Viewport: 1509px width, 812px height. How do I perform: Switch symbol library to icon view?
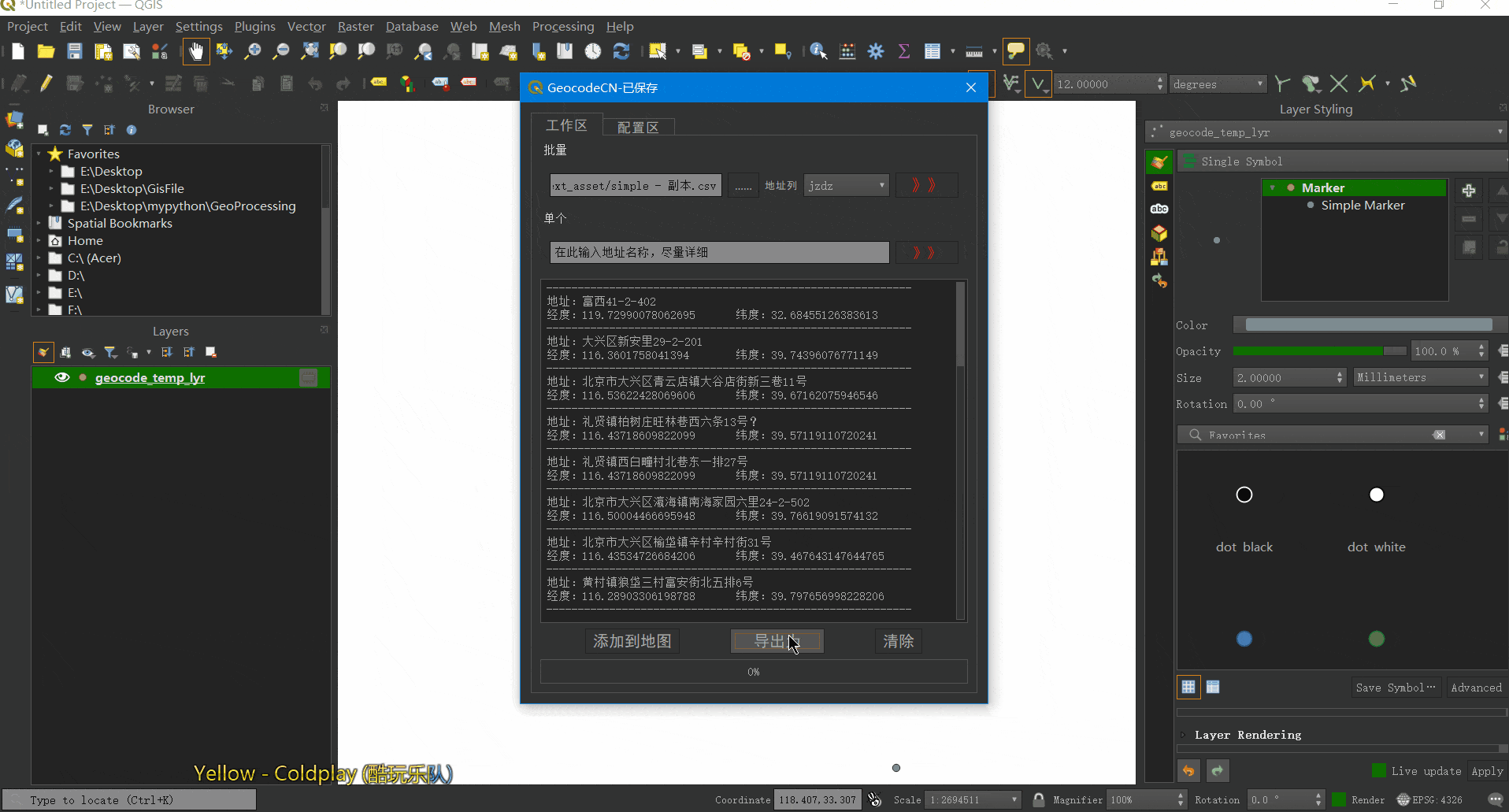point(1188,687)
